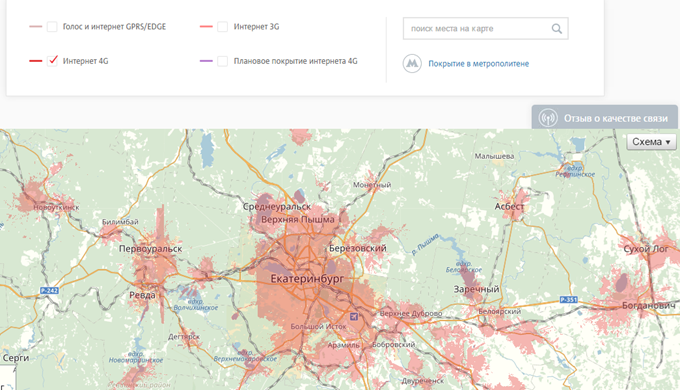Click the Интернет 3G legend label
The image size is (681, 390).
pyautogui.click(x=256, y=27)
